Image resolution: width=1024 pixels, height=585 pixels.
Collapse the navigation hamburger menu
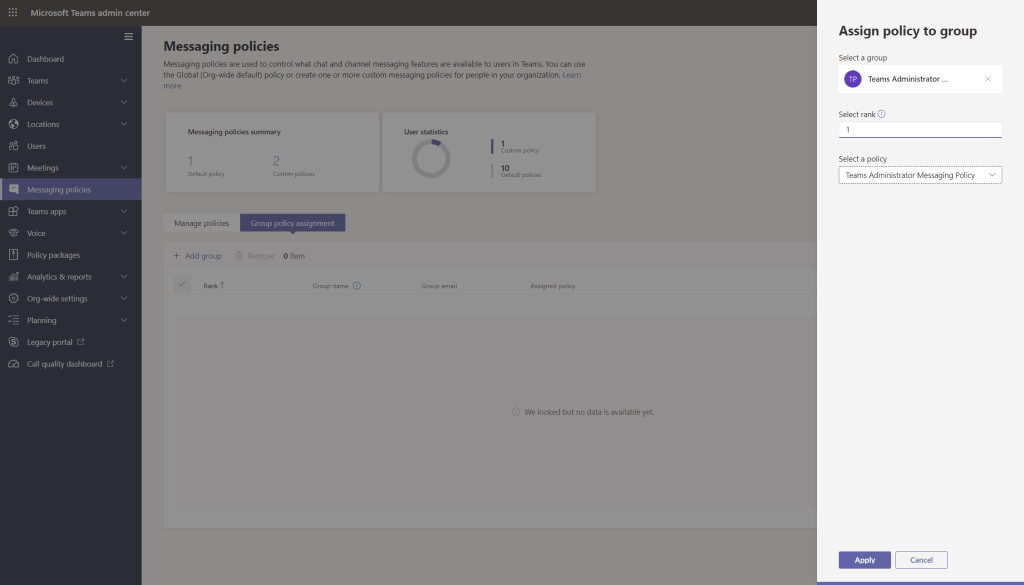[128, 37]
